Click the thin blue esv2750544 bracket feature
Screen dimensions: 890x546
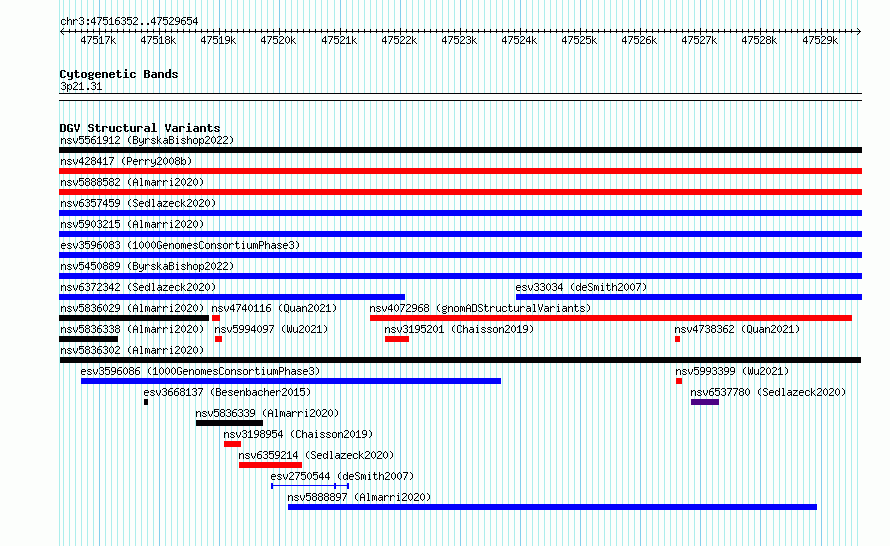pyautogui.click(x=310, y=486)
